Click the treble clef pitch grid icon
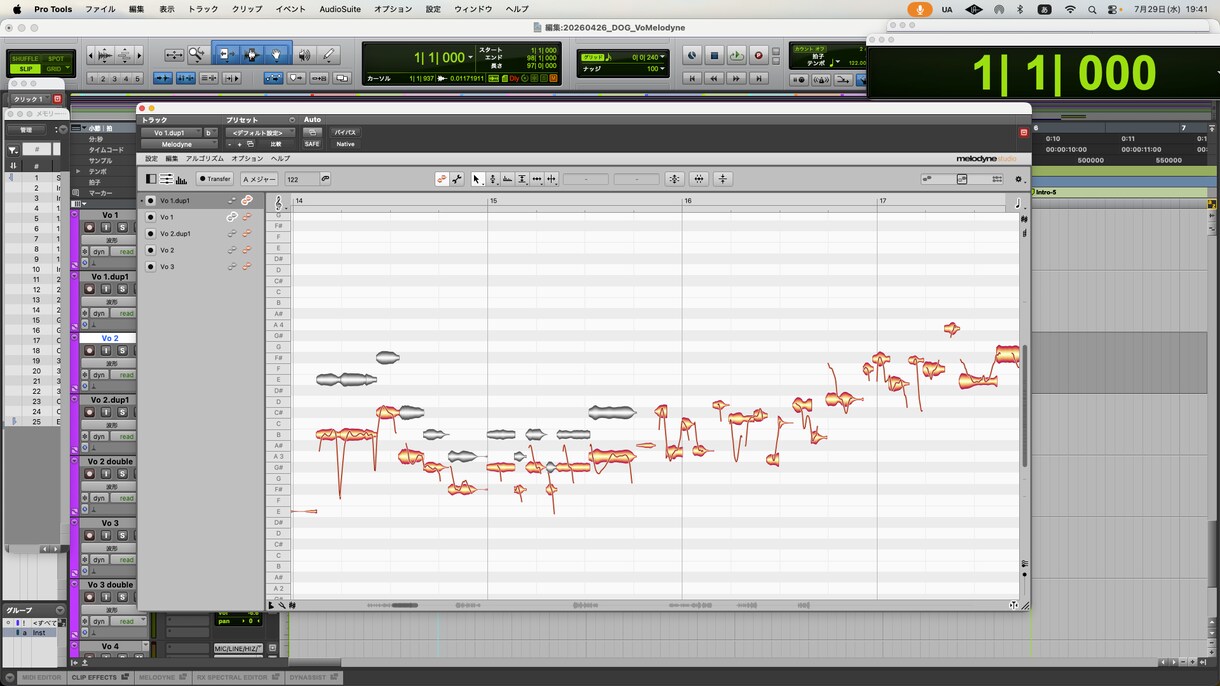The image size is (1220, 686). click(x=278, y=202)
